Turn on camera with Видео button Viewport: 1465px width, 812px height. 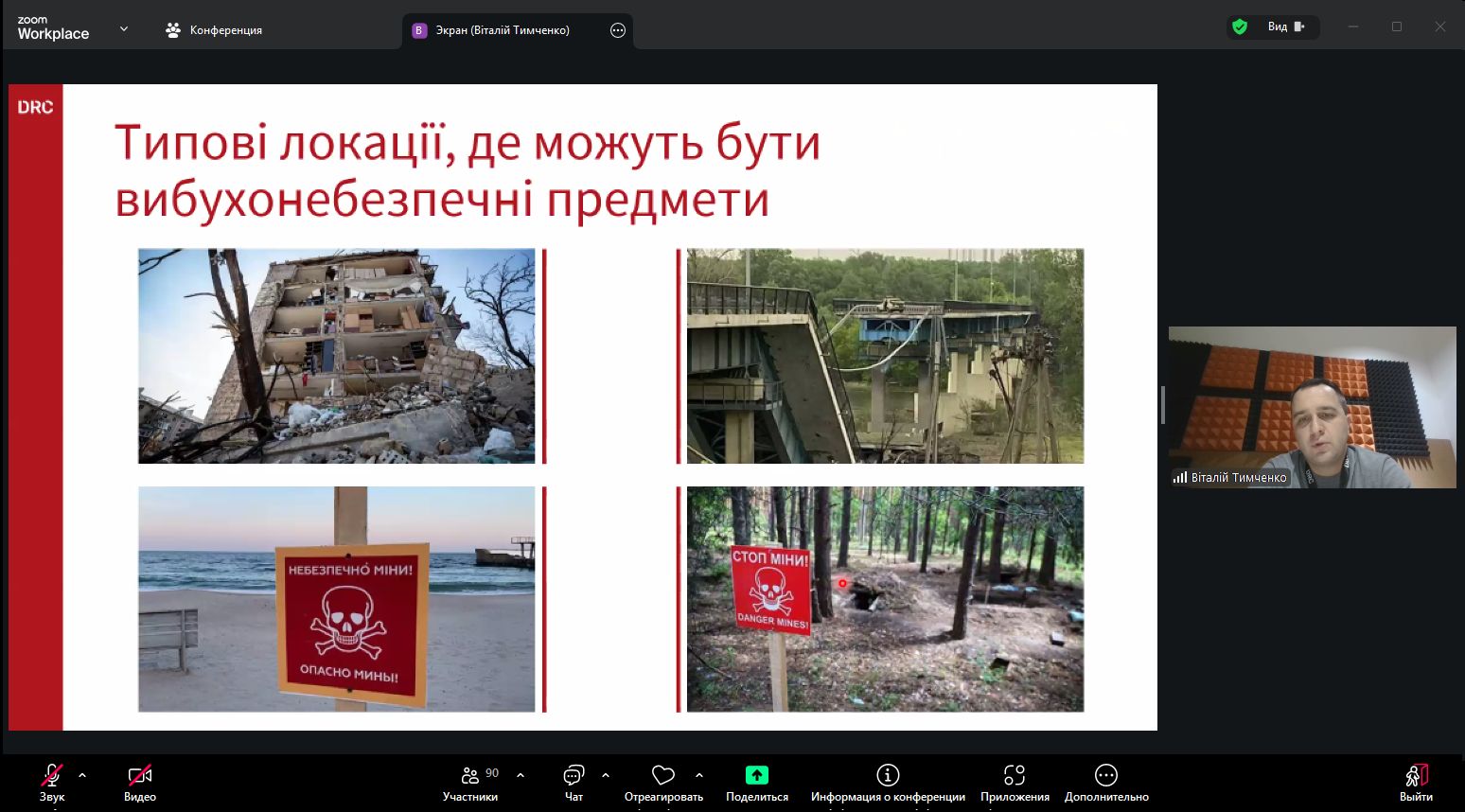coord(139,776)
